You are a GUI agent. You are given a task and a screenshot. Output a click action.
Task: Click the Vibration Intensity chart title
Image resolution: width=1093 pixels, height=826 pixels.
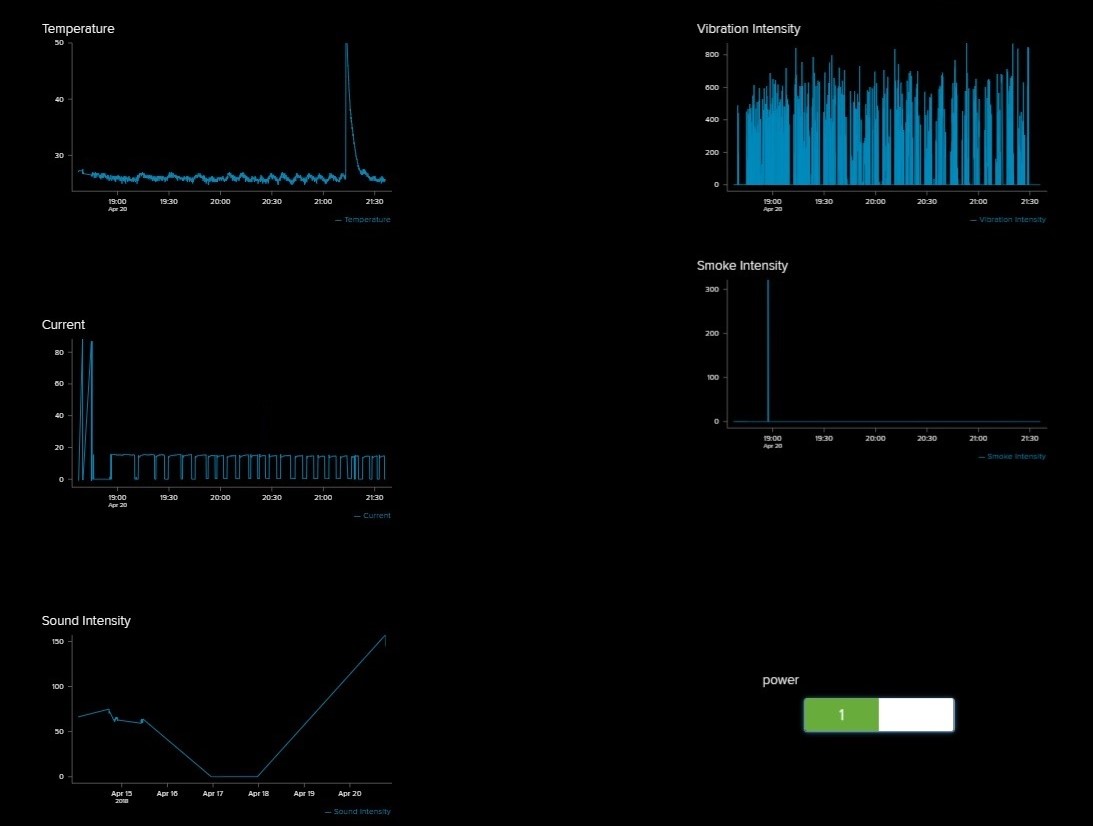(x=749, y=29)
